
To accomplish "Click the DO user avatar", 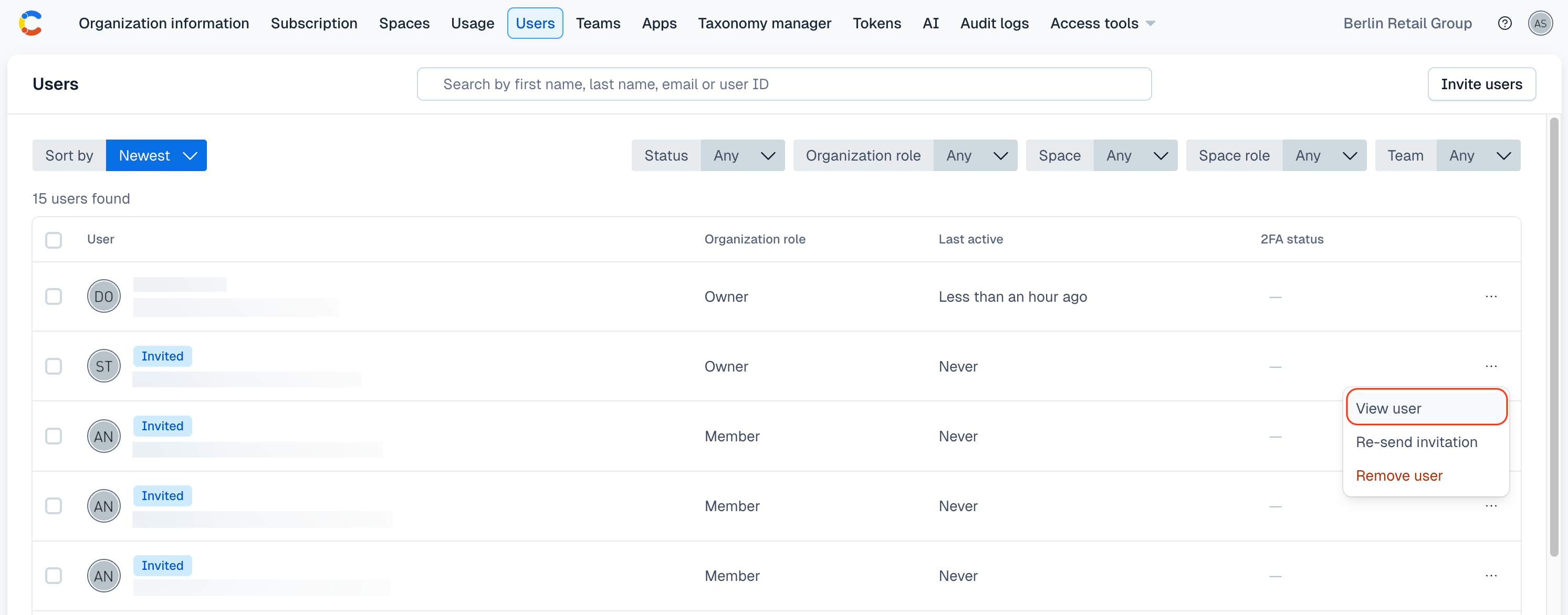I will 103,296.
